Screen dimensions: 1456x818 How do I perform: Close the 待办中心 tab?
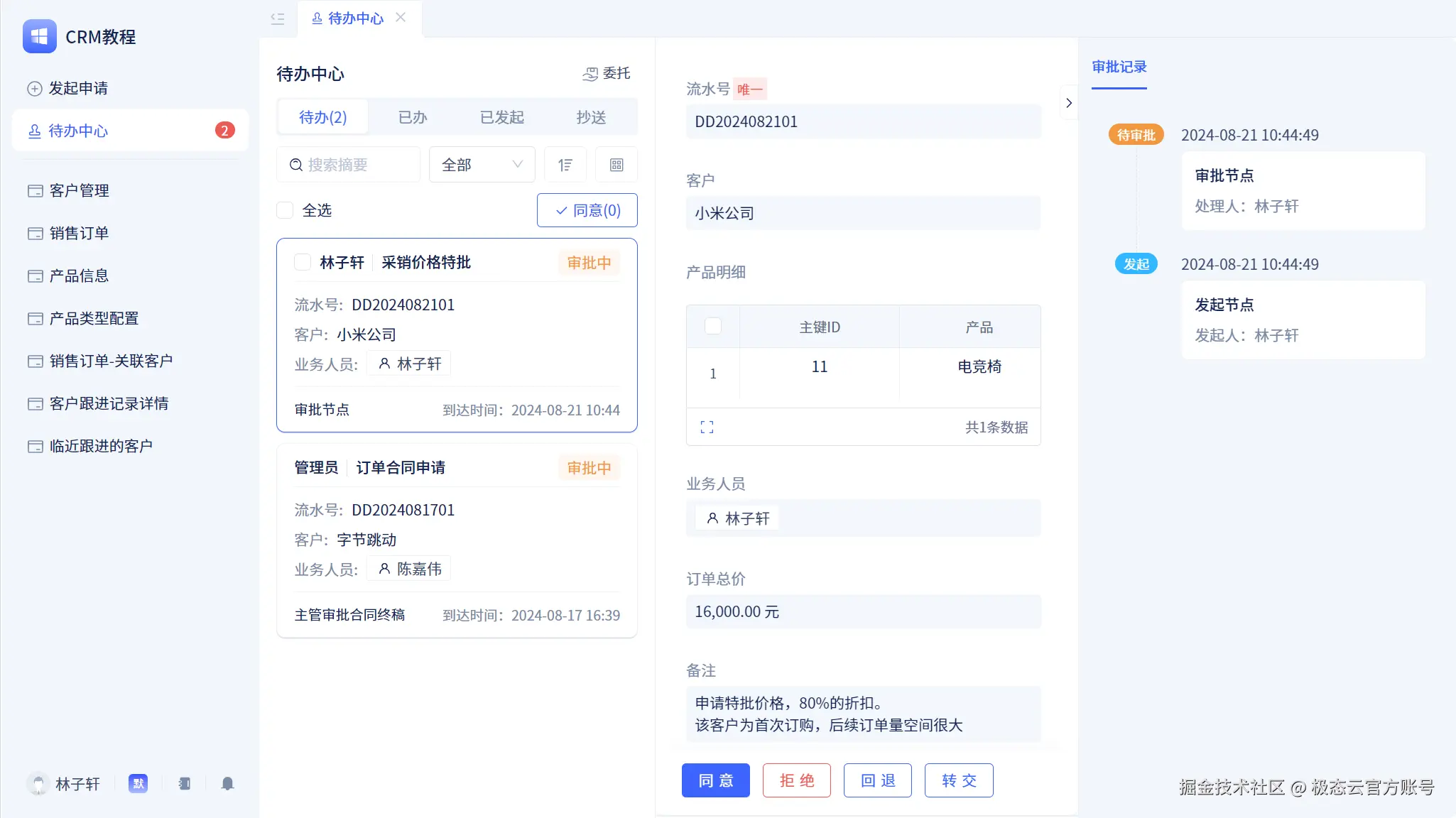pos(401,18)
